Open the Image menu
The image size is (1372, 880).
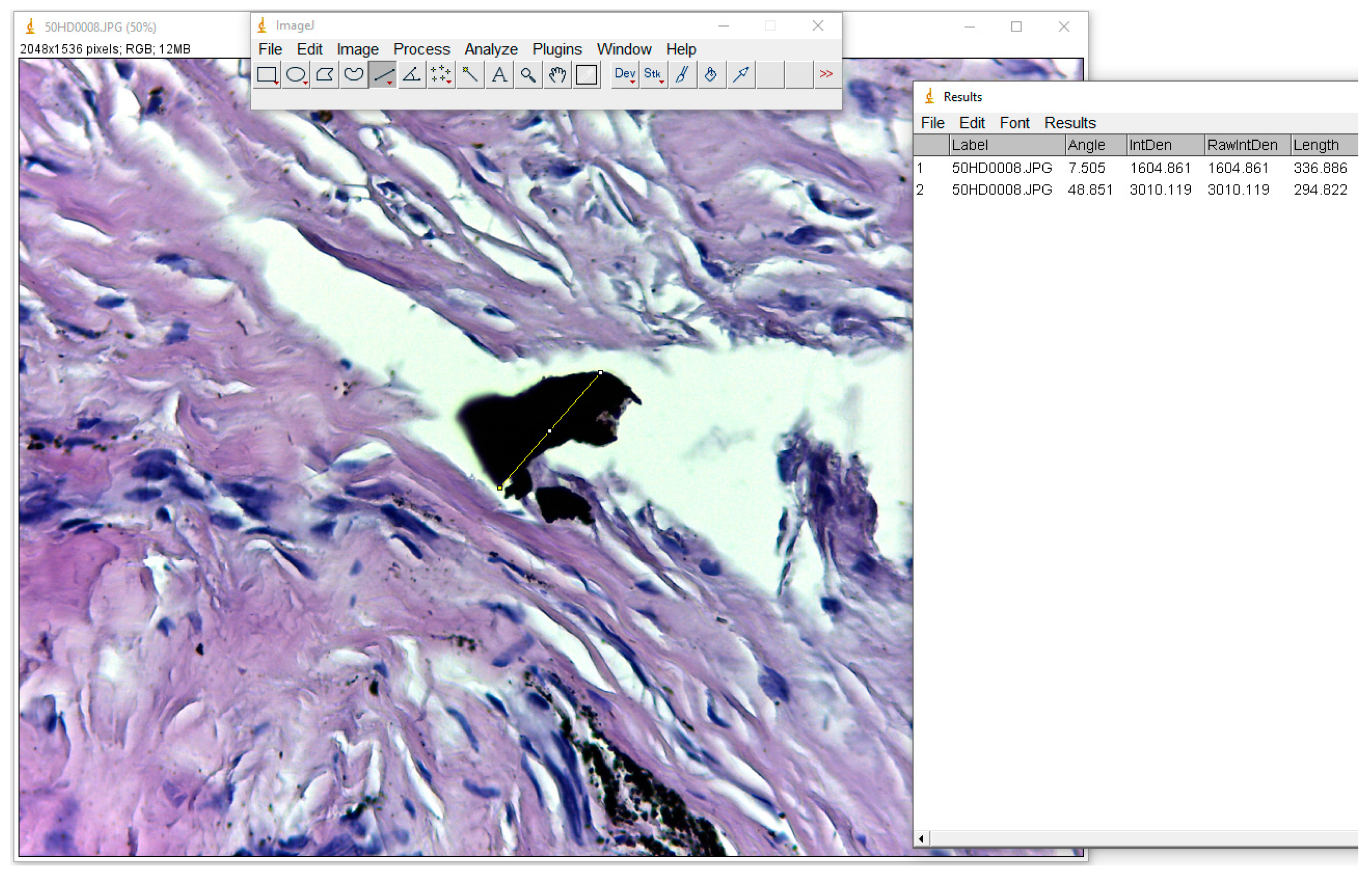[358, 49]
